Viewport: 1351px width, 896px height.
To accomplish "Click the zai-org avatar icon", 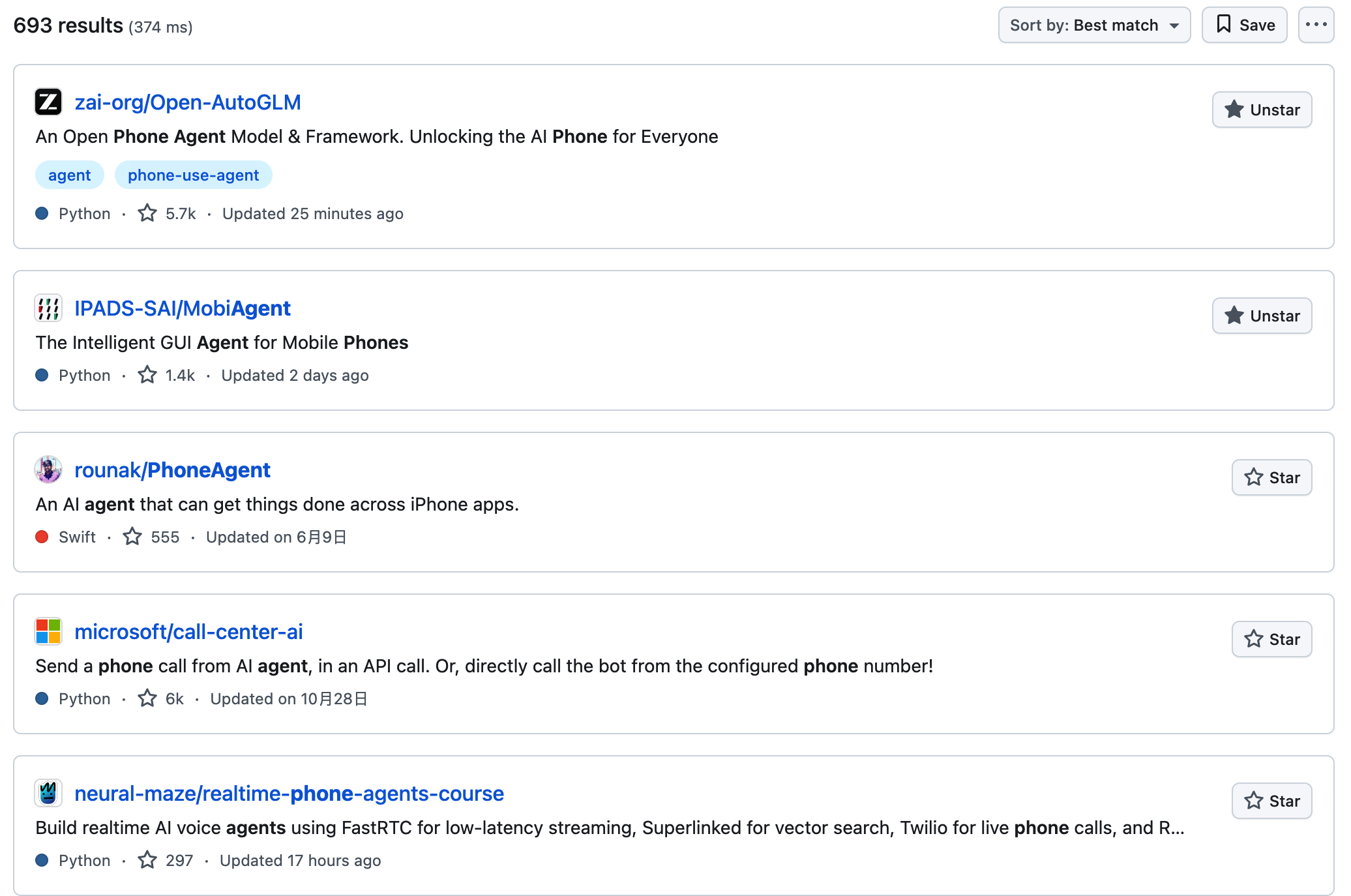I will [x=48, y=102].
